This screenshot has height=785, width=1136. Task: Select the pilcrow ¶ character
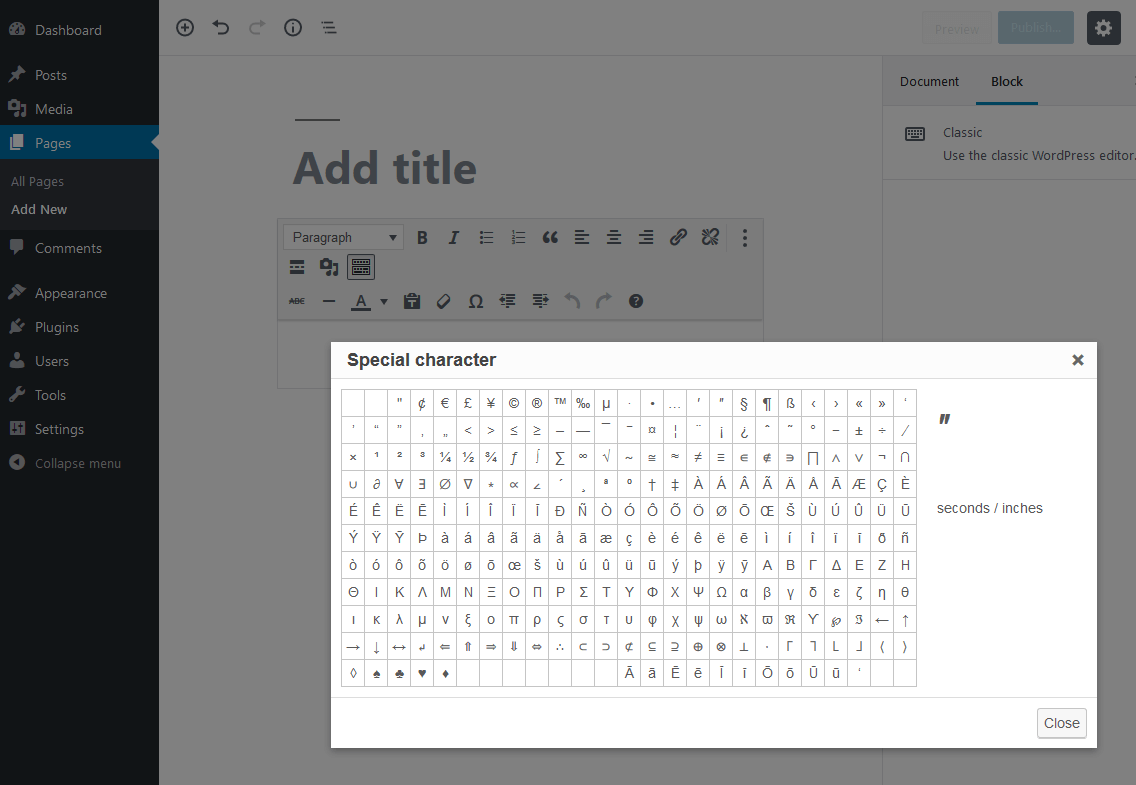pos(767,403)
